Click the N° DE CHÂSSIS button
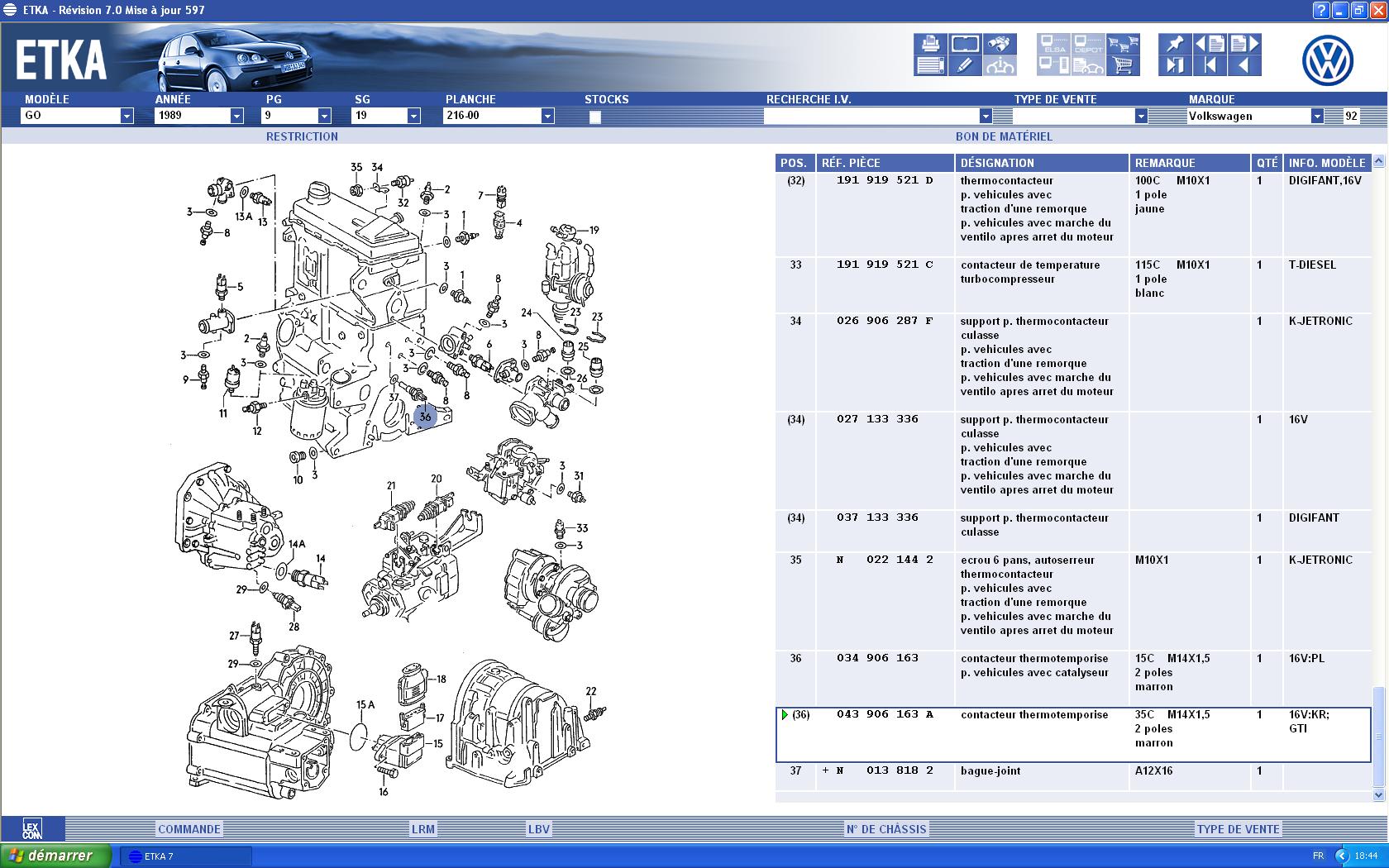The width and height of the screenshot is (1389, 868). click(886, 829)
